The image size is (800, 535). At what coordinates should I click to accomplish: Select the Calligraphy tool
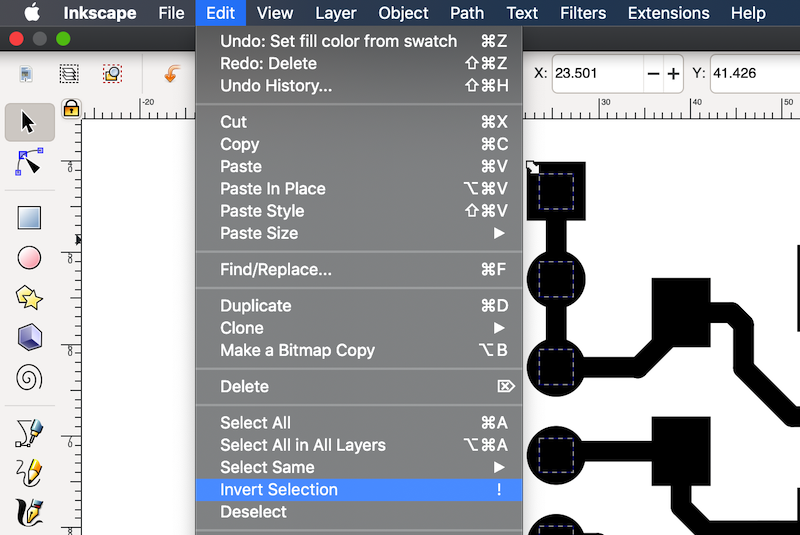[x=29, y=512]
